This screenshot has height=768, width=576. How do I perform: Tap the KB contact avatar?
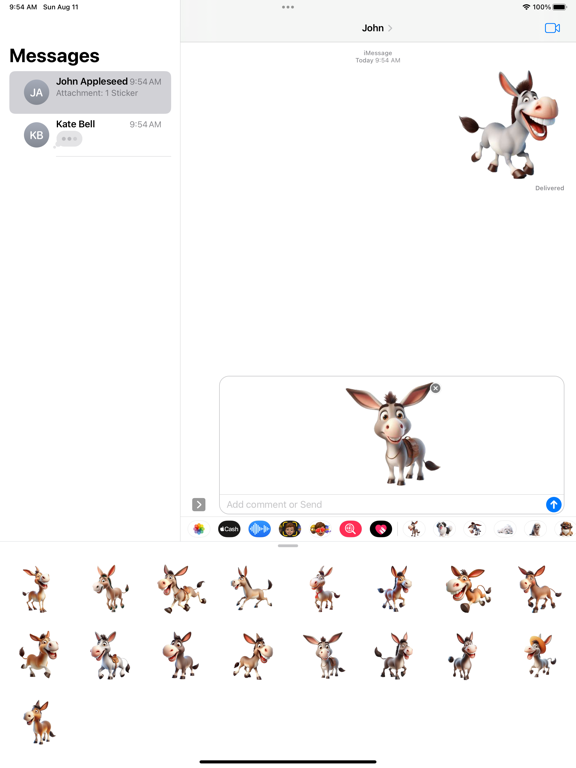pos(37,135)
